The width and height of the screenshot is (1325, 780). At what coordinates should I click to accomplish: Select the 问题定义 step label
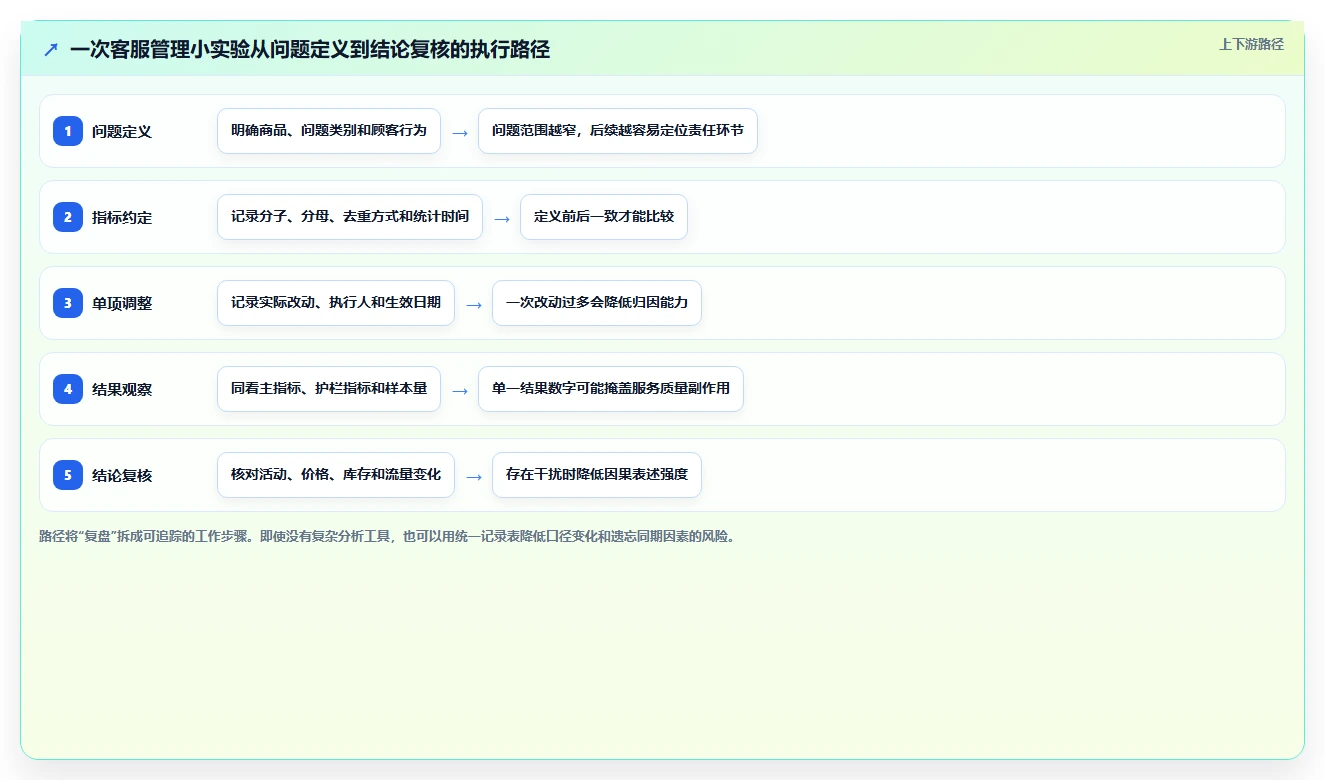(x=122, y=131)
